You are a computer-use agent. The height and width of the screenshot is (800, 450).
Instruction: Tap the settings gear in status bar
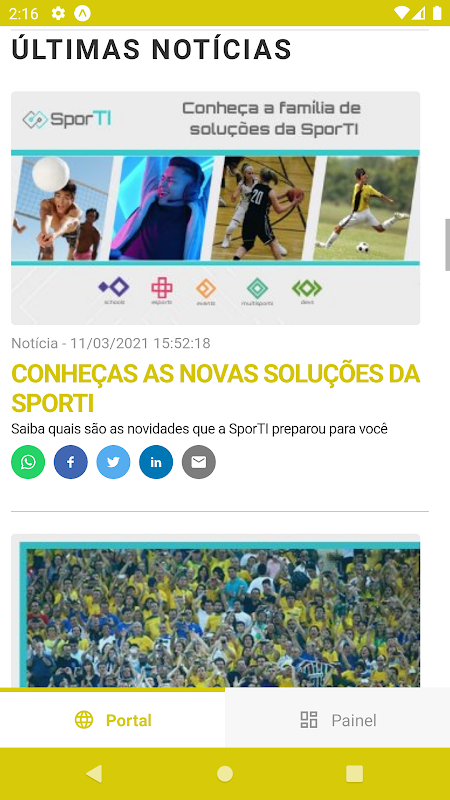58,13
